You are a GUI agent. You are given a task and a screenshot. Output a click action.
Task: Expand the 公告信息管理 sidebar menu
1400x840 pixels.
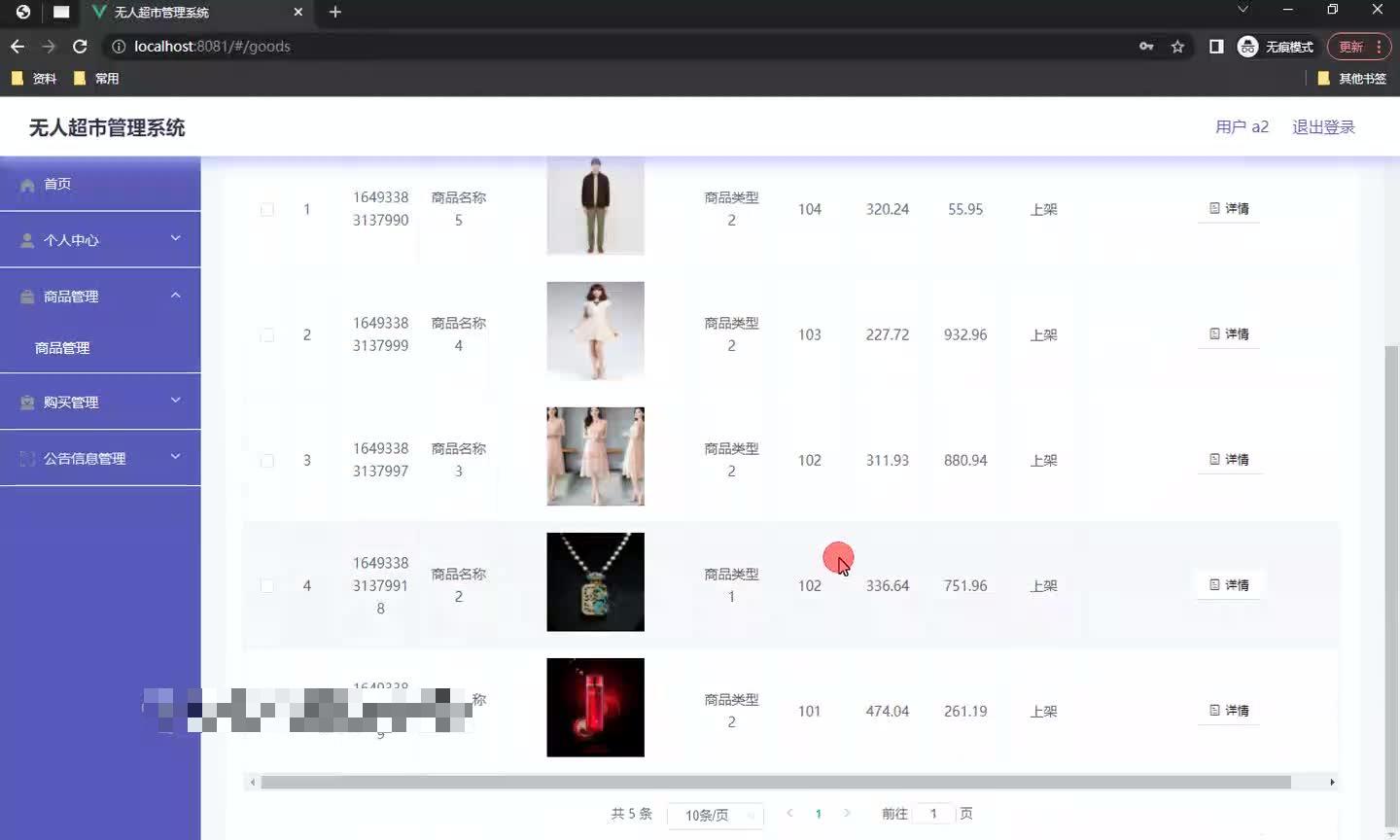[100, 458]
